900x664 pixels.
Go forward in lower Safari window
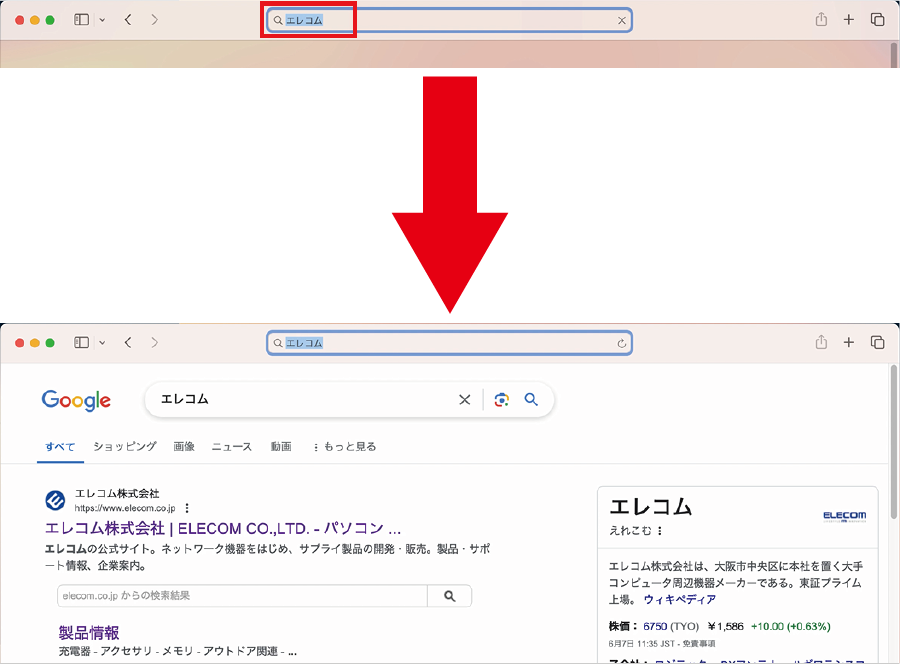(x=154, y=343)
